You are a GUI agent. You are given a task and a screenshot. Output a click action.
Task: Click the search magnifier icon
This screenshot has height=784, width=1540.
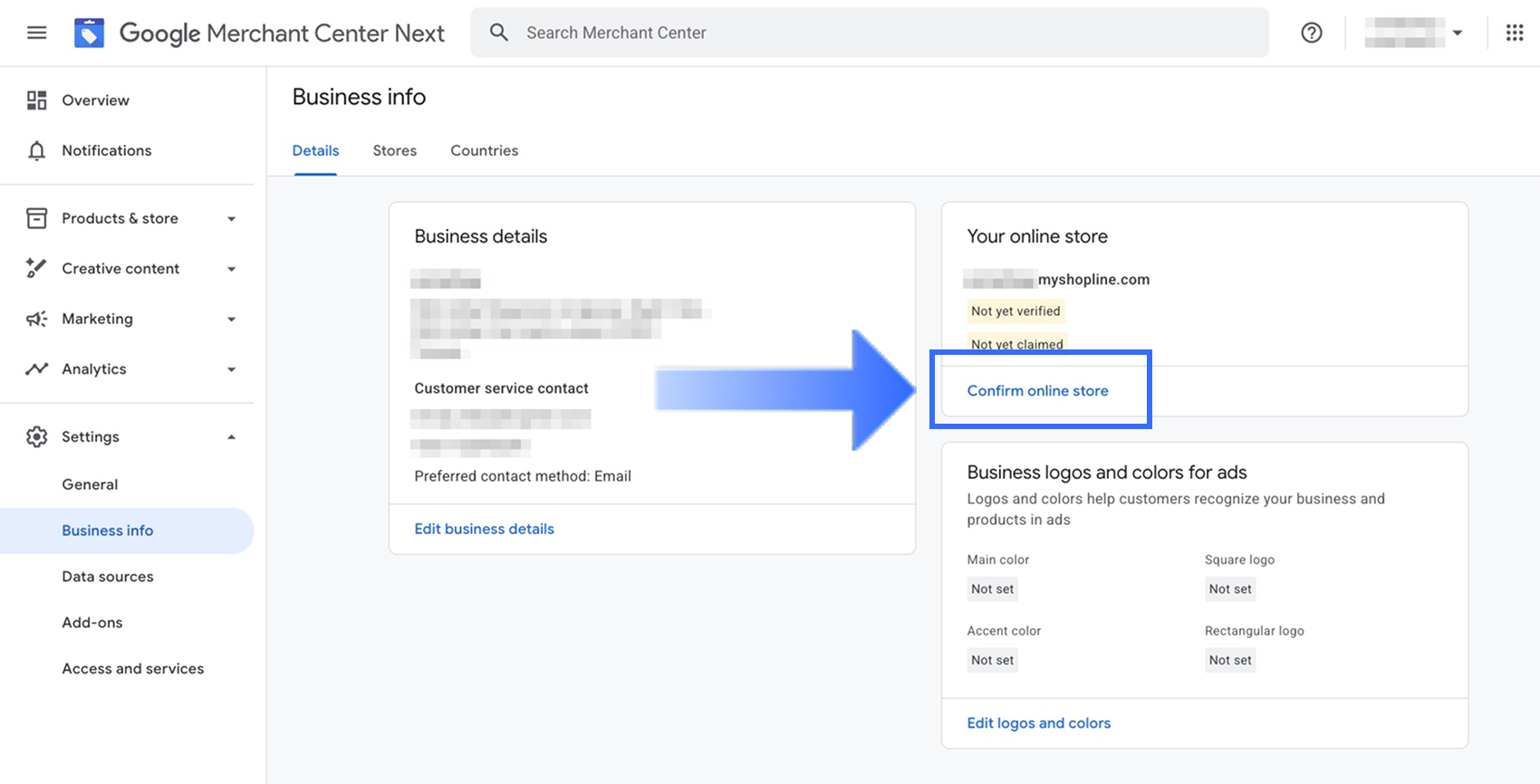point(499,33)
